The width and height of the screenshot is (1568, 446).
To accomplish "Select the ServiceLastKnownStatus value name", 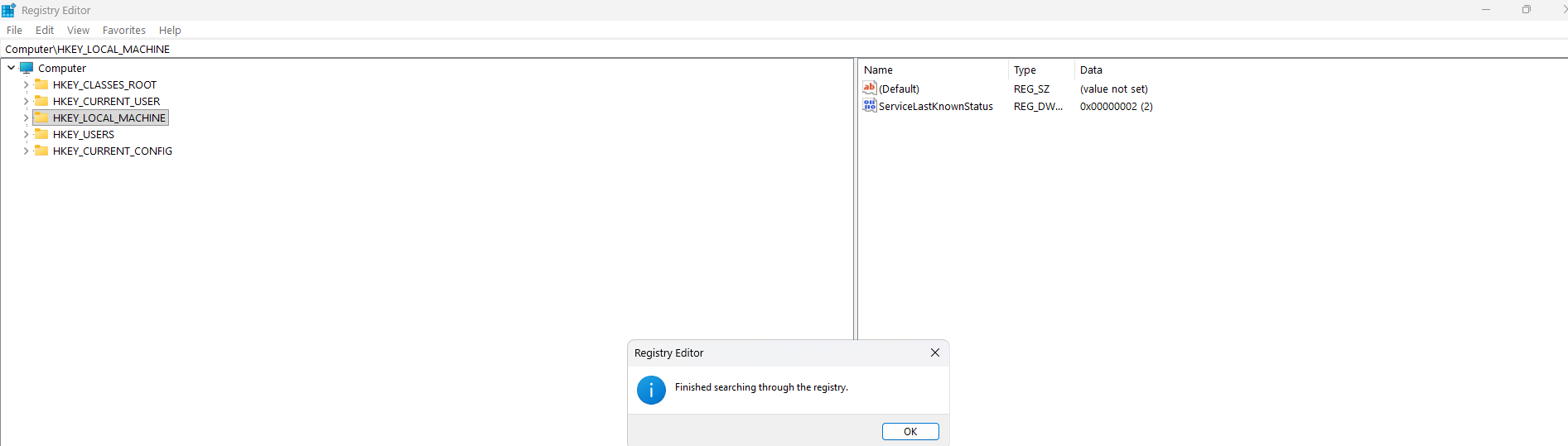I will (936, 106).
